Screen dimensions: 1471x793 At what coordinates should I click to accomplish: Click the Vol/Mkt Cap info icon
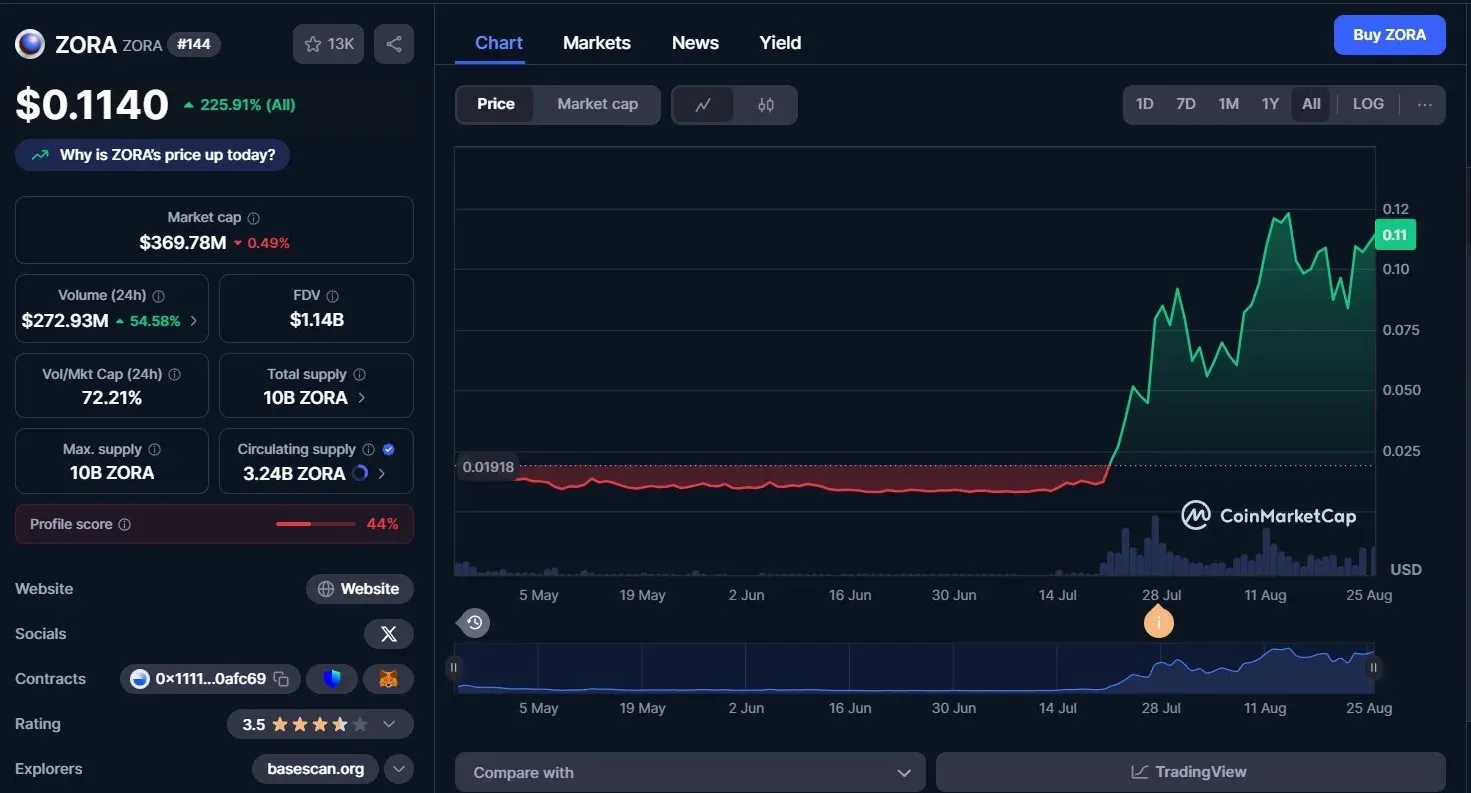click(175, 375)
